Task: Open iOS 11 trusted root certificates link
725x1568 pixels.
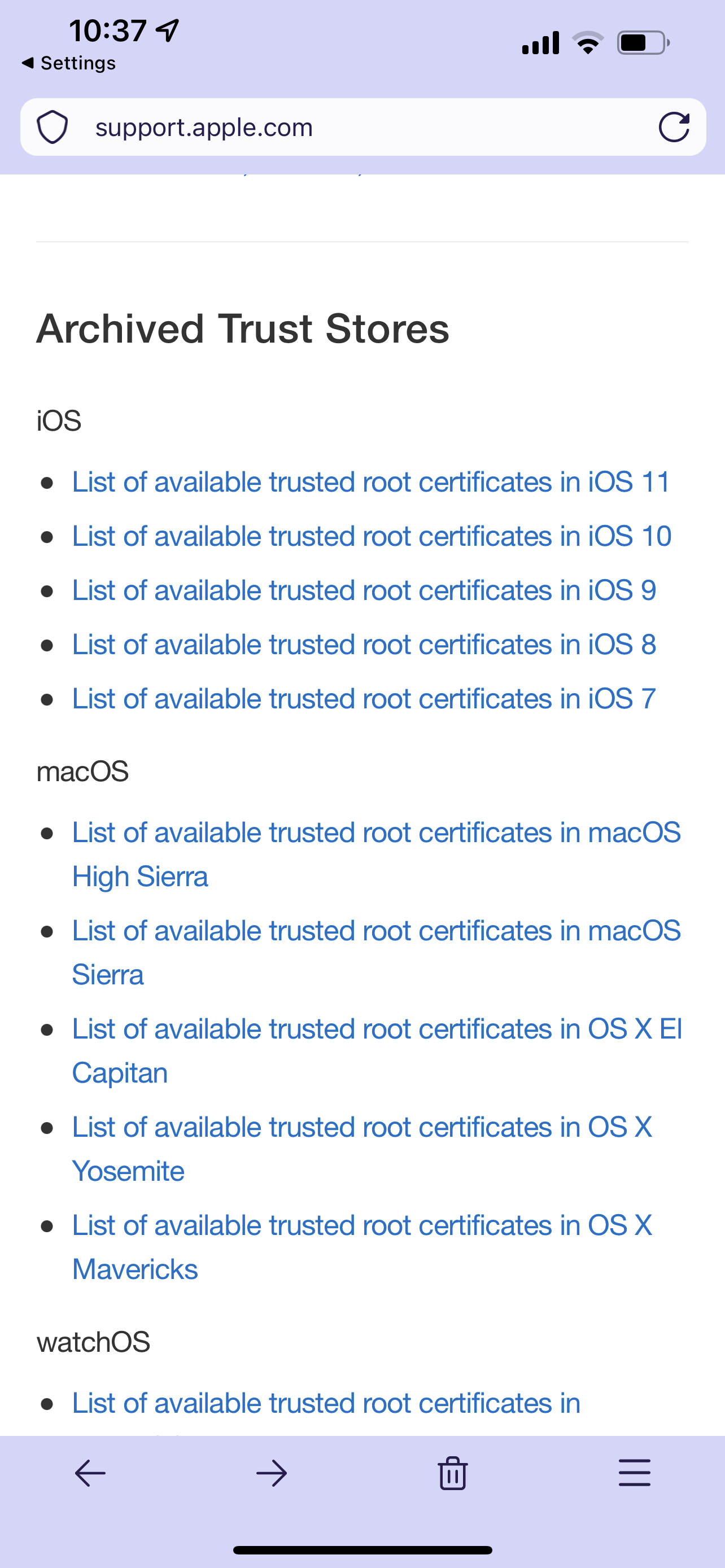Action: pos(372,482)
